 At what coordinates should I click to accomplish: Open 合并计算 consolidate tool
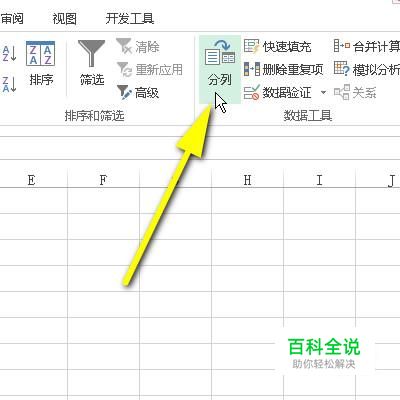click(367, 46)
